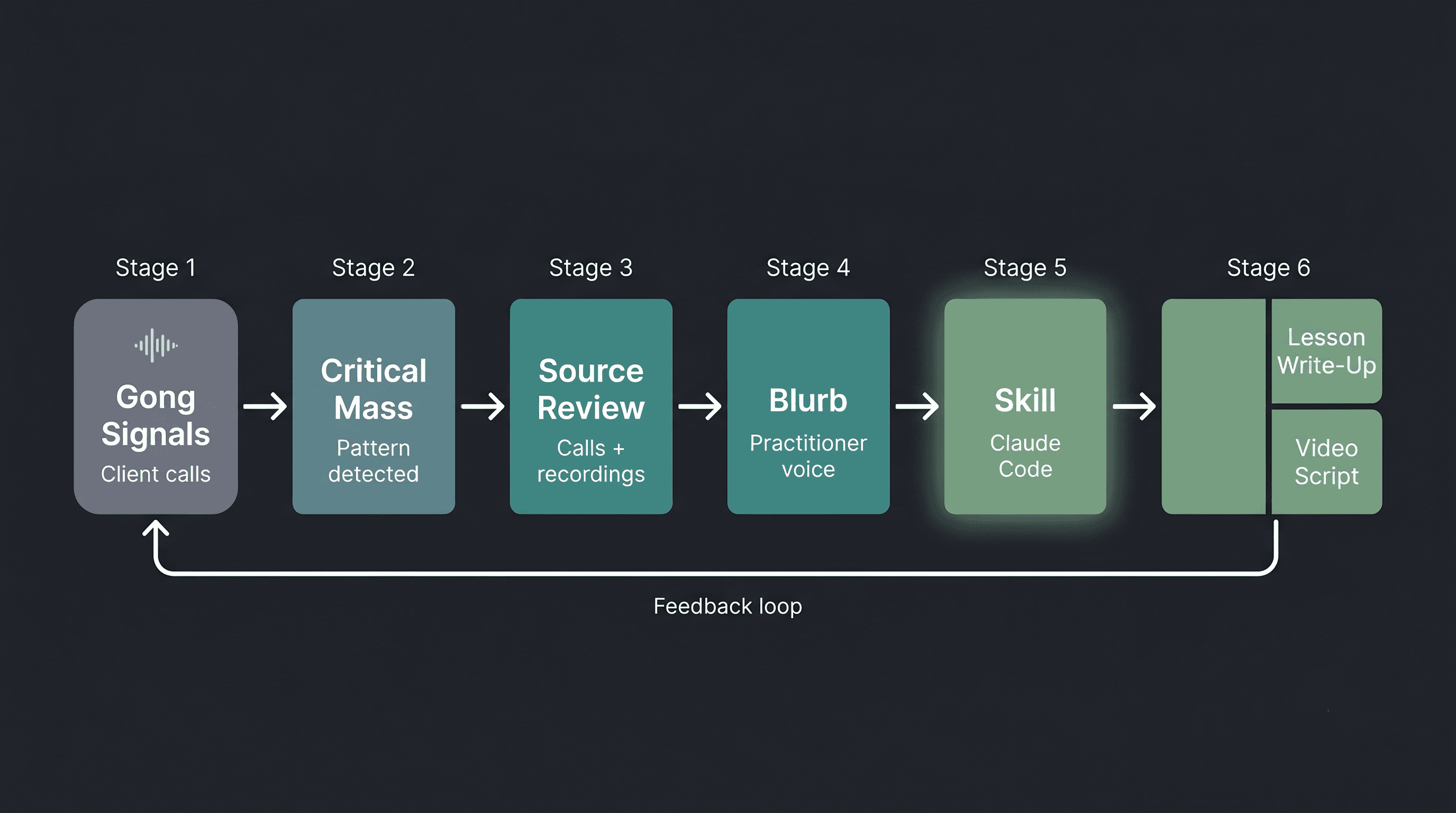Click the blank green Stage 6 panel

[x=1214, y=406]
